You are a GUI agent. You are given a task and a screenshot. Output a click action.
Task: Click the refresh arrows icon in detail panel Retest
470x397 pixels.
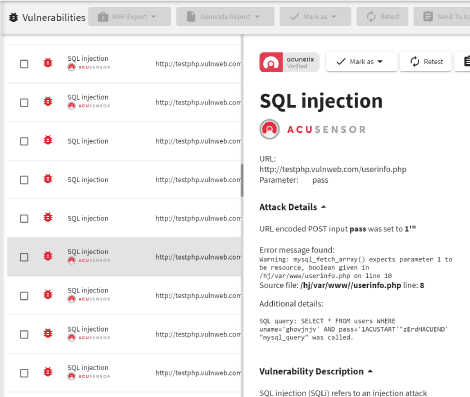(x=415, y=62)
